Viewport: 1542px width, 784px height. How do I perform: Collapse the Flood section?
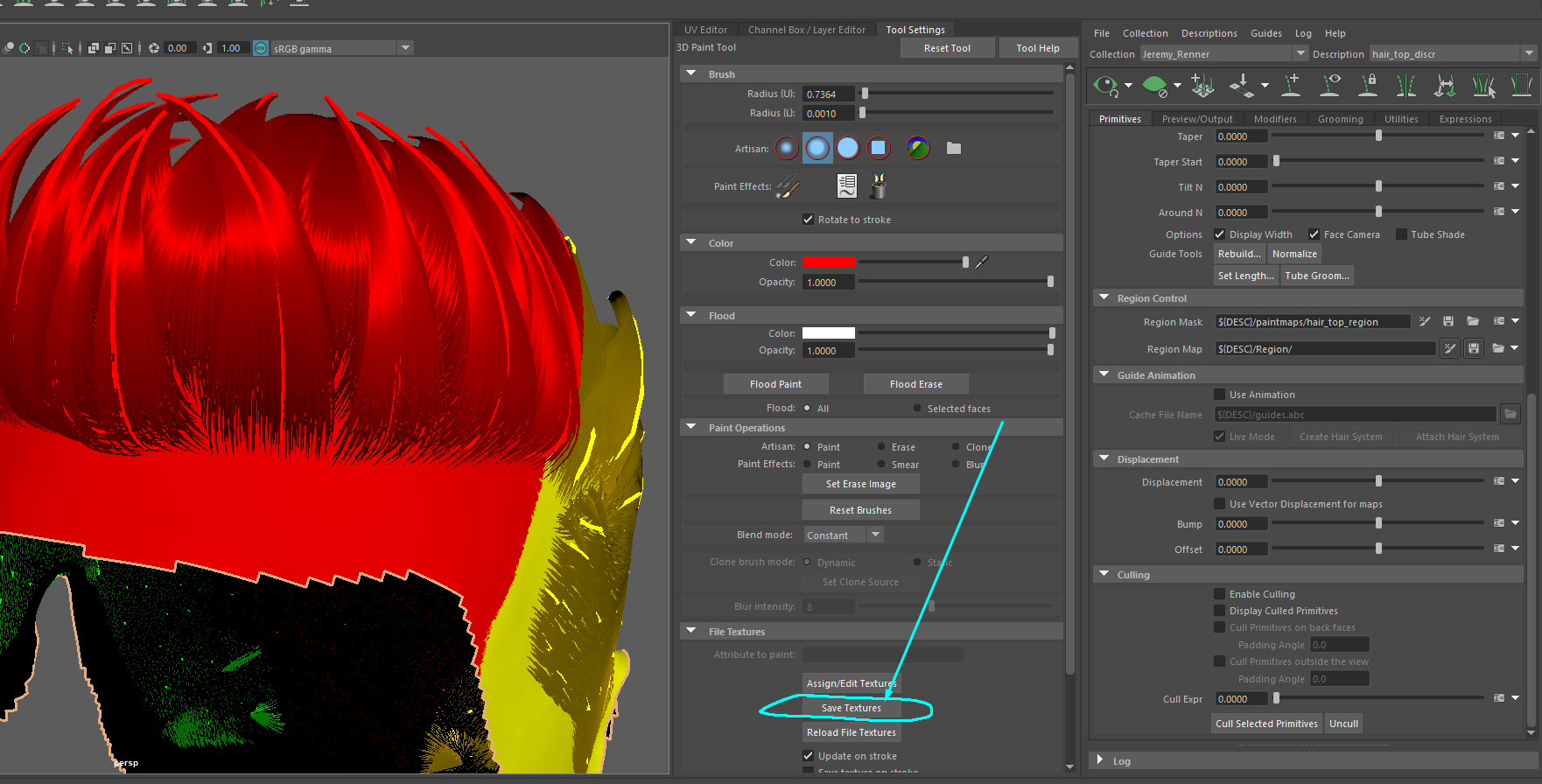pyautogui.click(x=691, y=316)
